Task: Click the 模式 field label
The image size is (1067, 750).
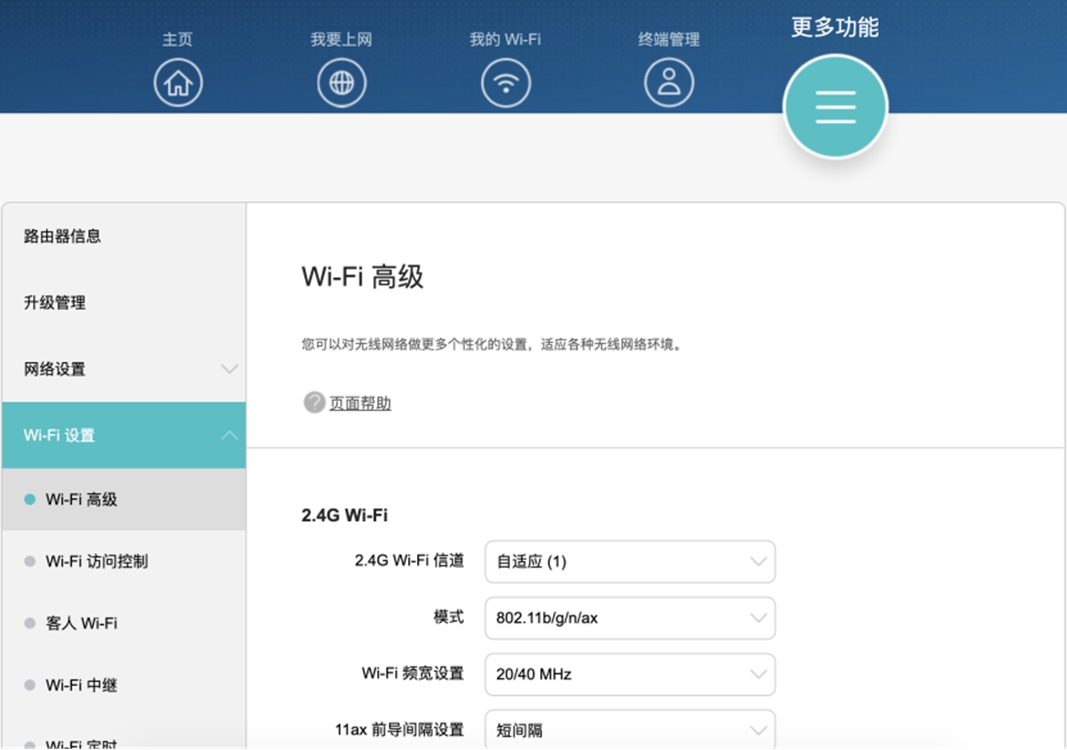Action: pos(448,617)
